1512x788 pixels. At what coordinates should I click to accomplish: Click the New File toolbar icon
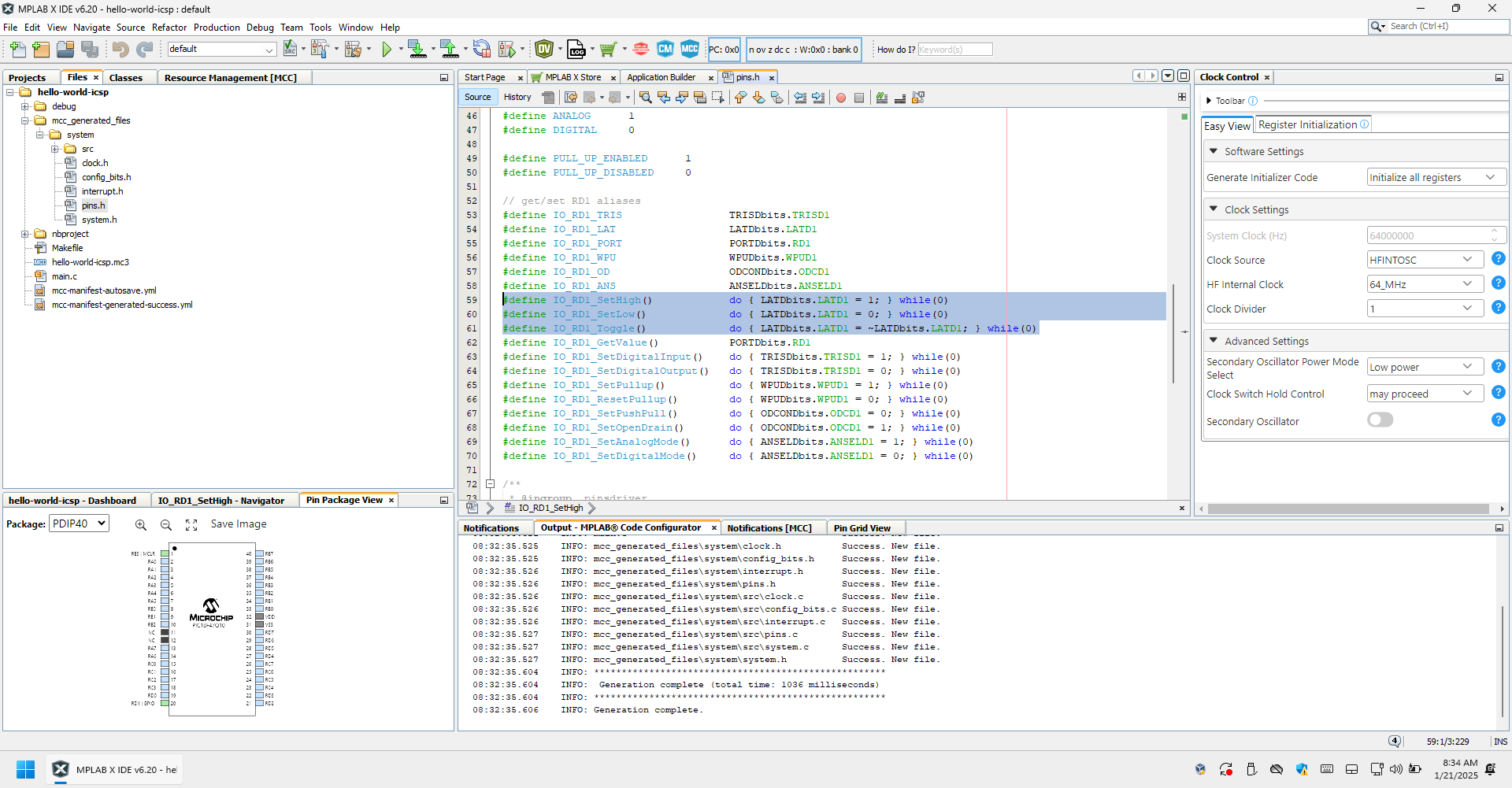click(17, 50)
